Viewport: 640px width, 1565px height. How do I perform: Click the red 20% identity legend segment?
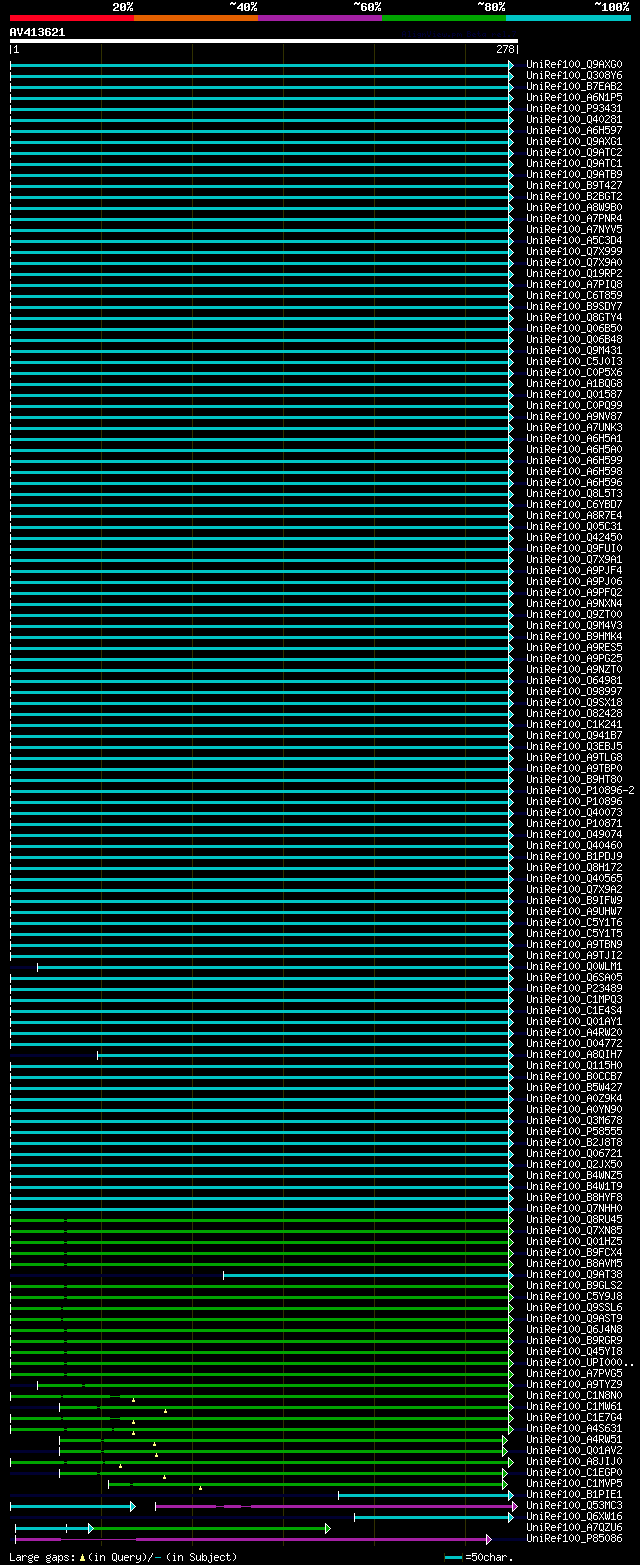[x=72, y=17]
